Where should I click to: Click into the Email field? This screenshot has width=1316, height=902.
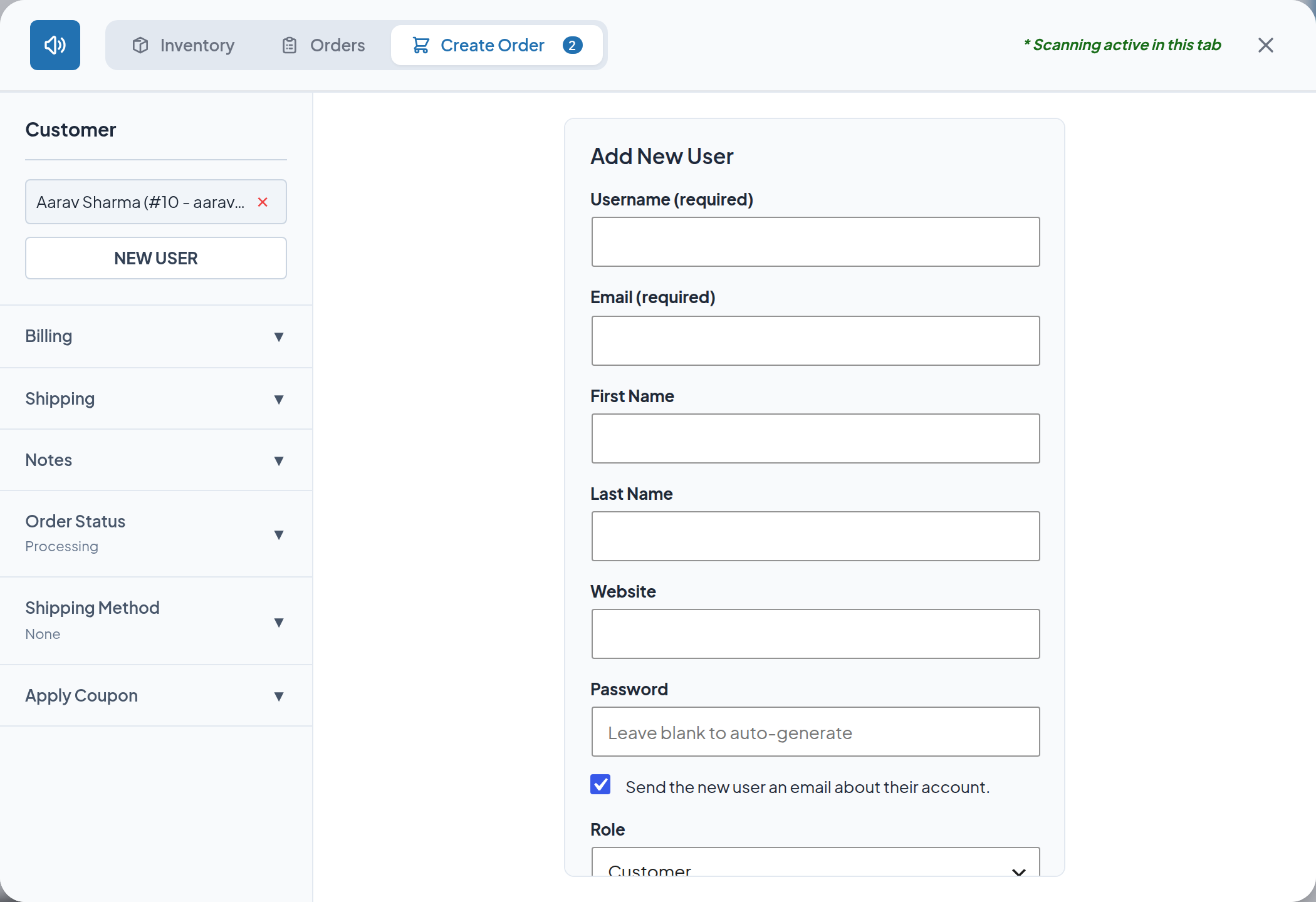(815, 341)
